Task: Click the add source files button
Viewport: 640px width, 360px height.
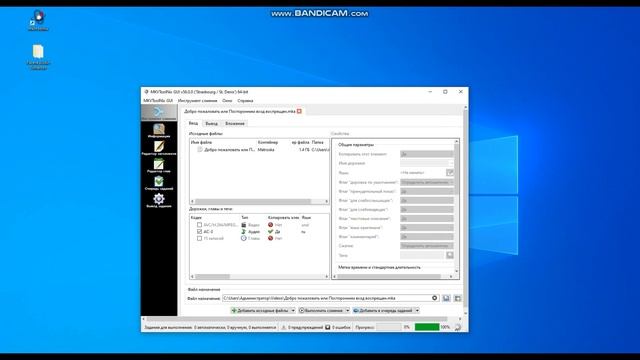Action: [x=260, y=311]
